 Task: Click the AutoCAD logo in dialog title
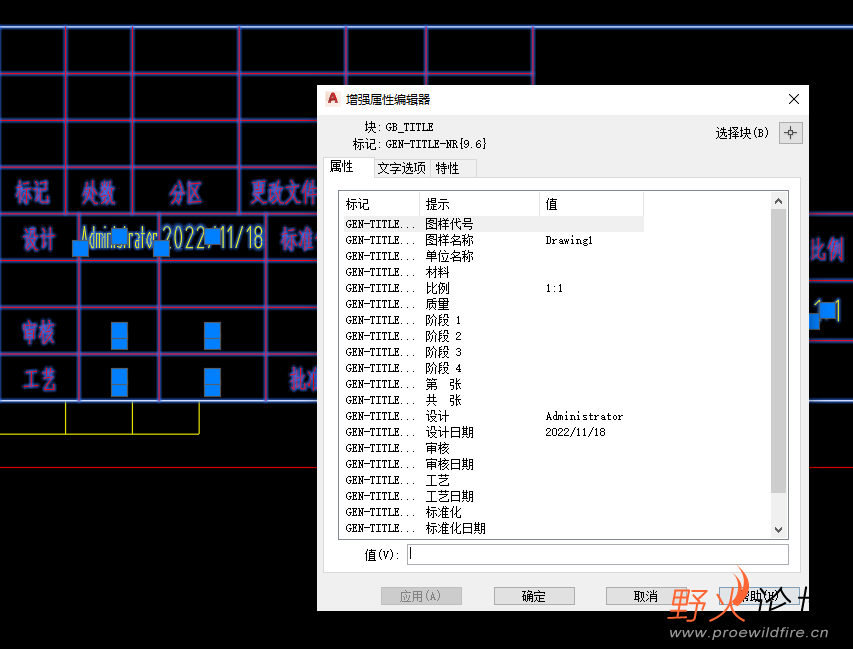pyautogui.click(x=332, y=99)
